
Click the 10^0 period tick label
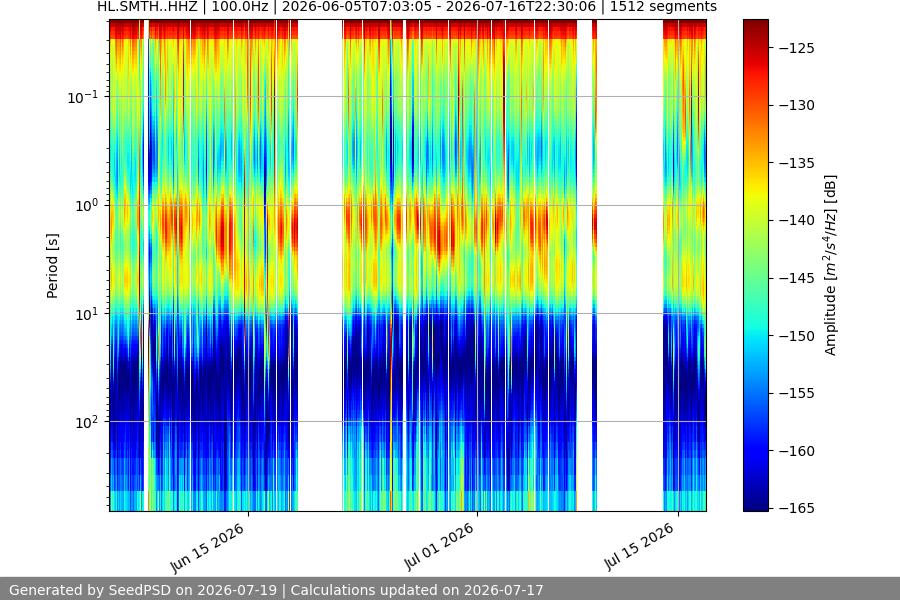click(x=89, y=205)
